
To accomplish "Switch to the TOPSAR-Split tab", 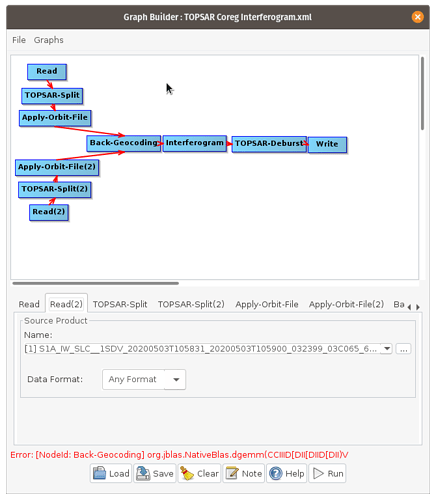I will click(120, 304).
